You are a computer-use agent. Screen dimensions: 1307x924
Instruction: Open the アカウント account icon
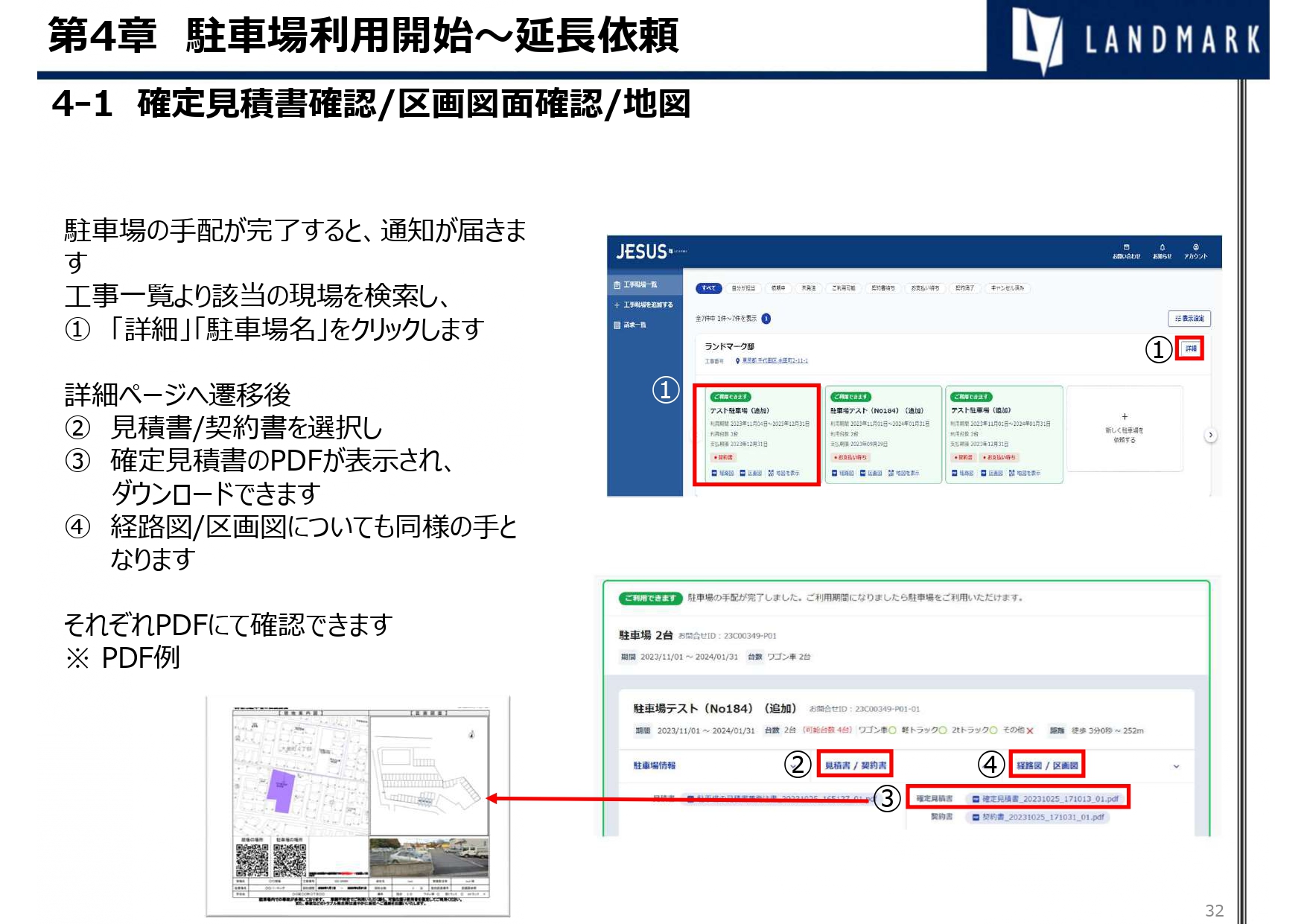tap(1195, 251)
